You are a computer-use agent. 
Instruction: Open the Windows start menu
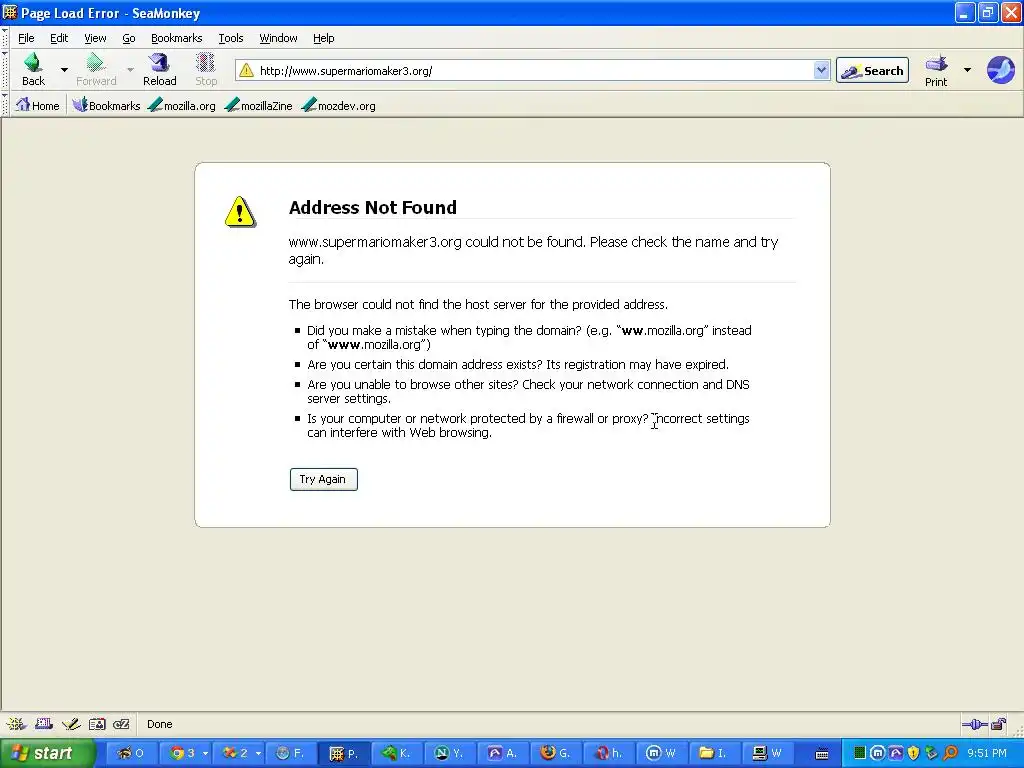tap(46, 753)
